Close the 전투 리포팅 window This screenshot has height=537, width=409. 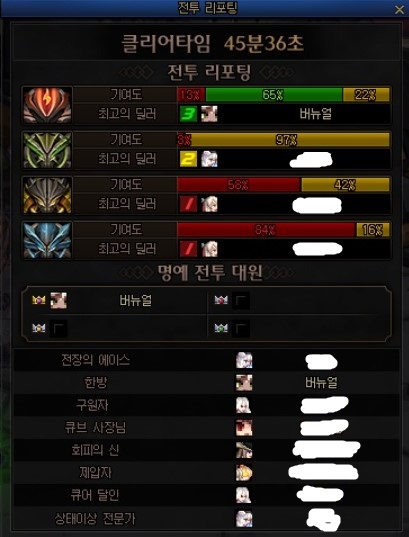pyautogui.click(x=399, y=9)
